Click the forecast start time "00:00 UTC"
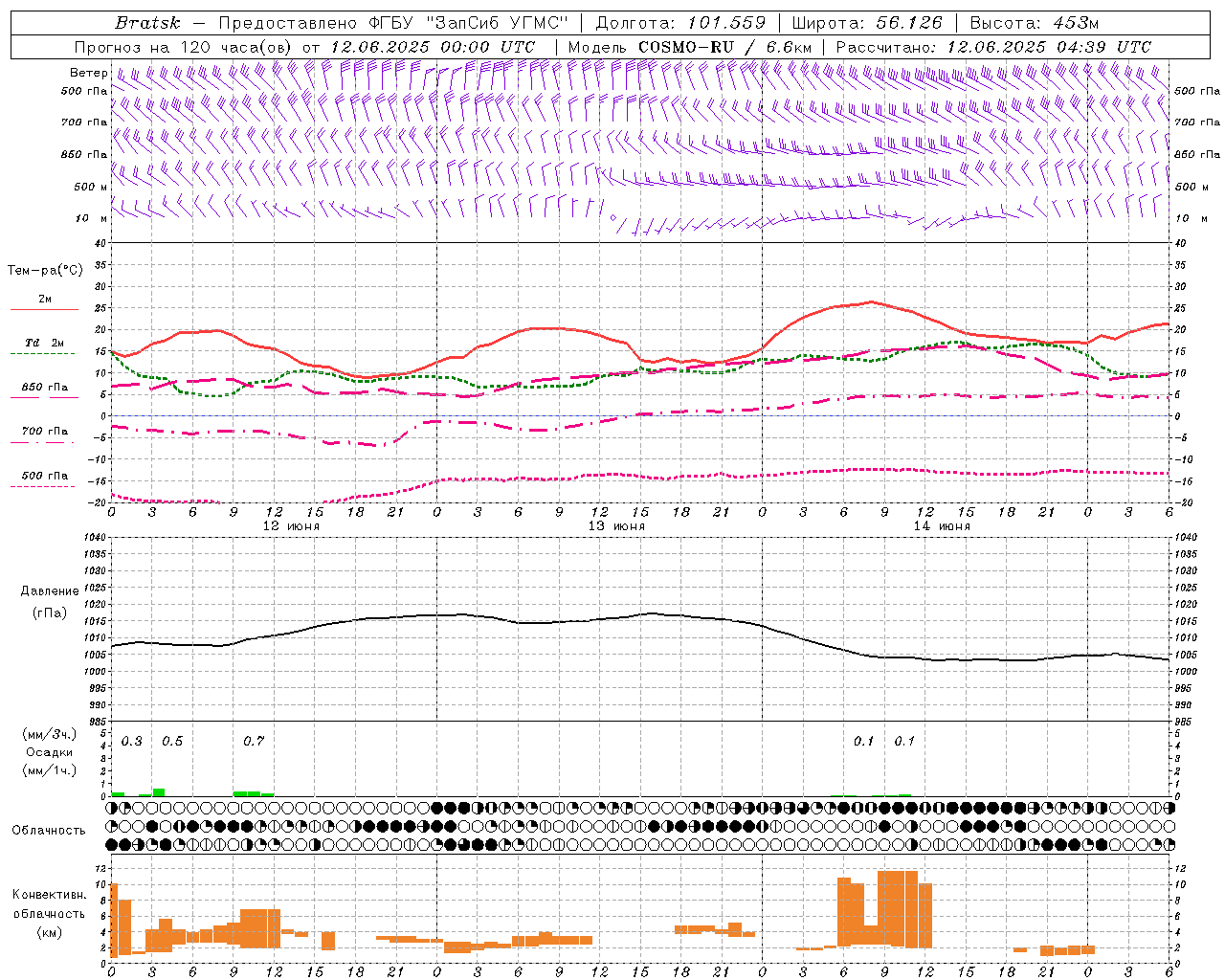 [x=488, y=47]
